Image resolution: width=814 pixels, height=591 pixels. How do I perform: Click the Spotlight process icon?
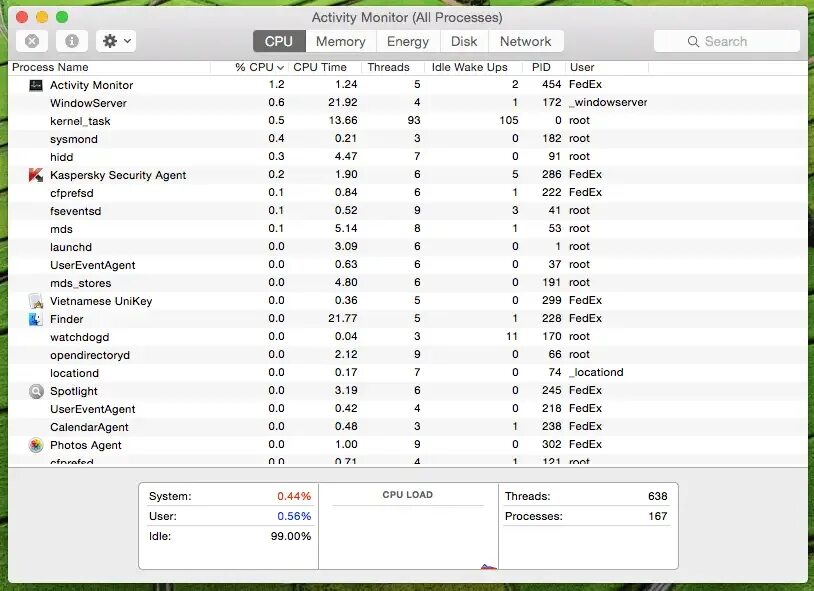[36, 391]
